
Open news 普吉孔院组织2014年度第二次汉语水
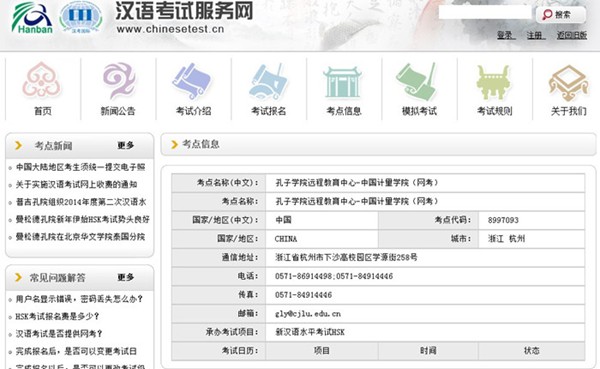(x=81, y=202)
